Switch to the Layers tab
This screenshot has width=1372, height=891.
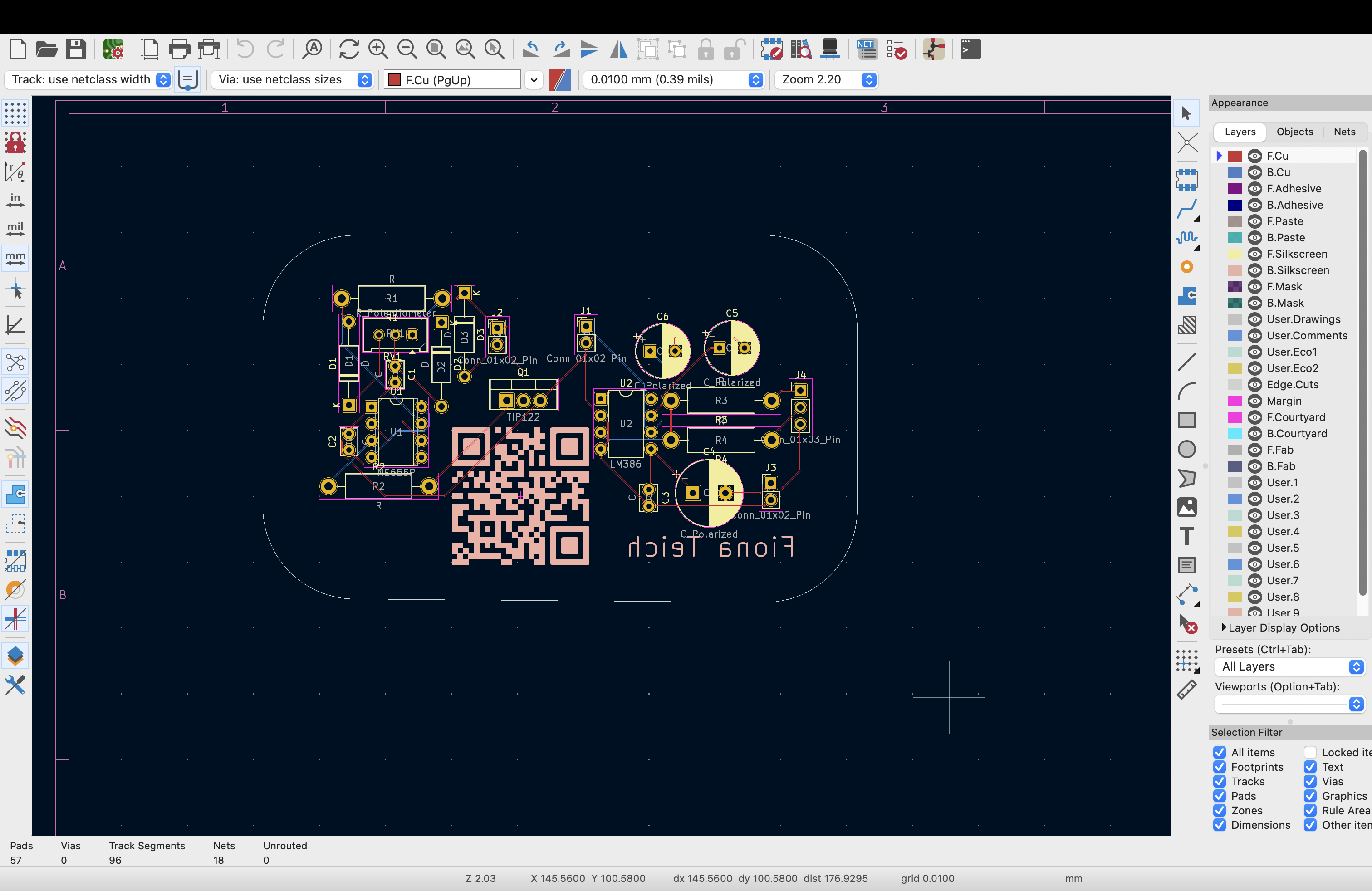click(x=1240, y=132)
